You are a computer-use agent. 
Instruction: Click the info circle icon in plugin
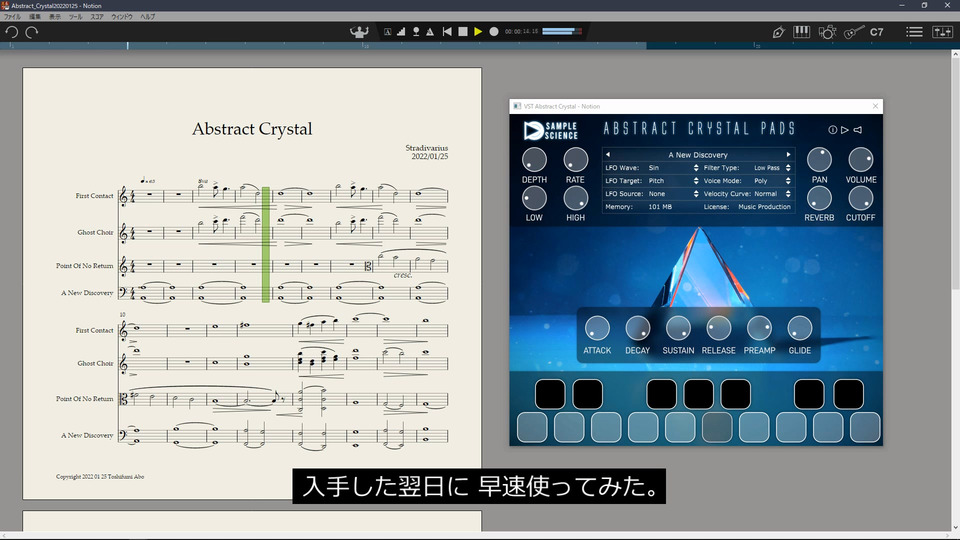[x=832, y=130]
